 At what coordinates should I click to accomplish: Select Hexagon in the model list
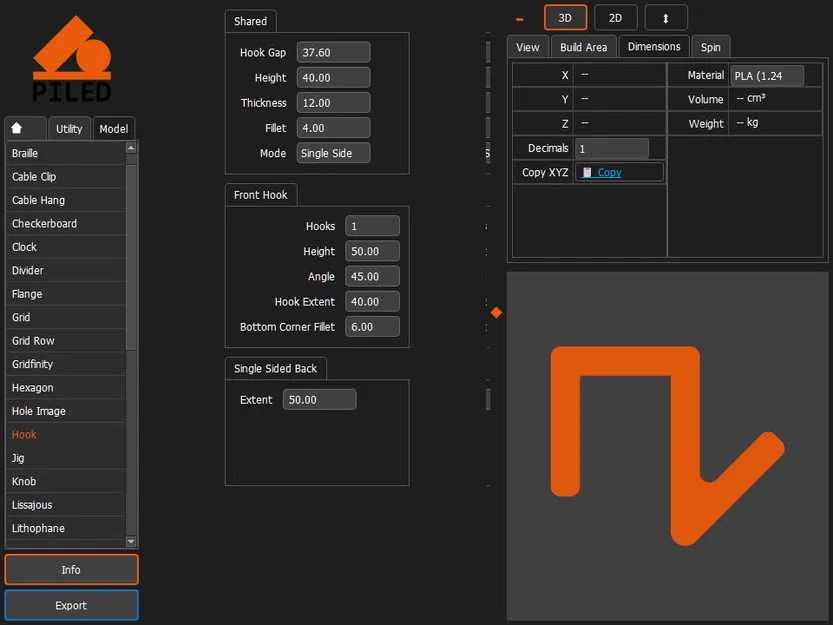point(66,387)
